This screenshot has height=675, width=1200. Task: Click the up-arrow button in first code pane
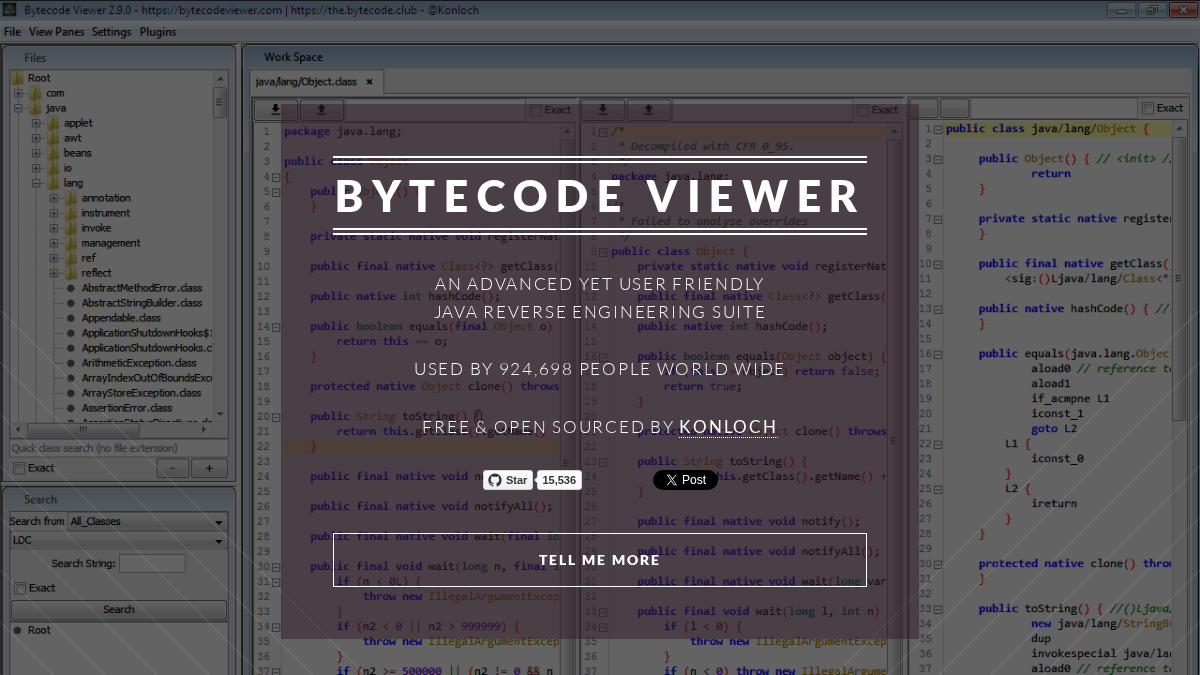(x=321, y=110)
